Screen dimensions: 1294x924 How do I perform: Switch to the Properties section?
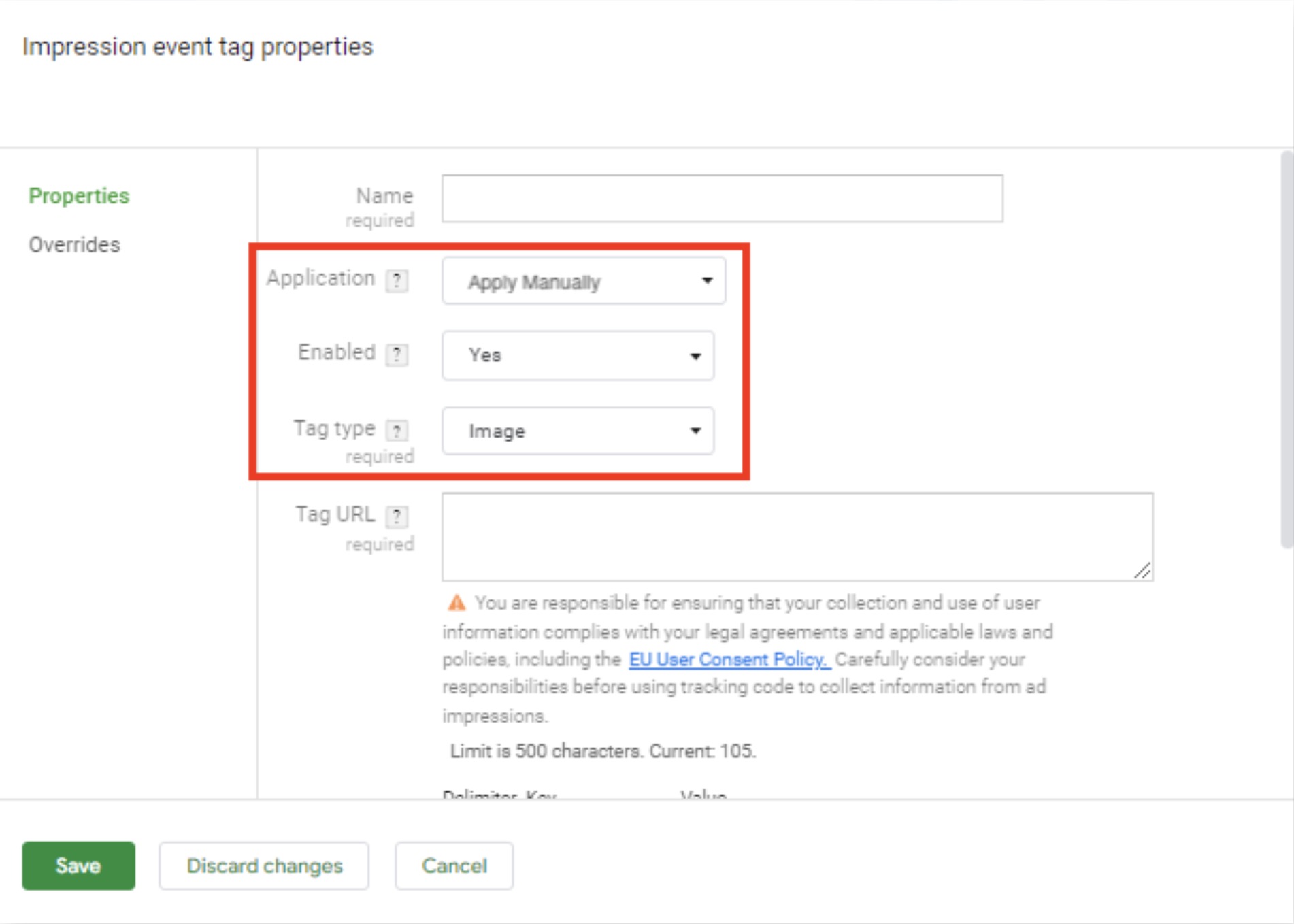click(79, 196)
